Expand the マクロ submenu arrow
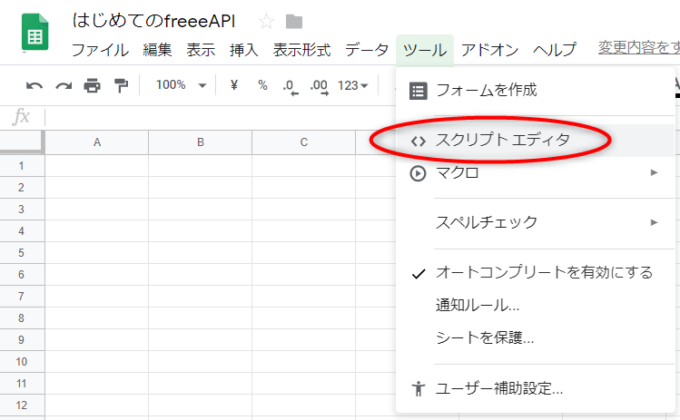Viewport: 680px width, 420px height. 654,173
